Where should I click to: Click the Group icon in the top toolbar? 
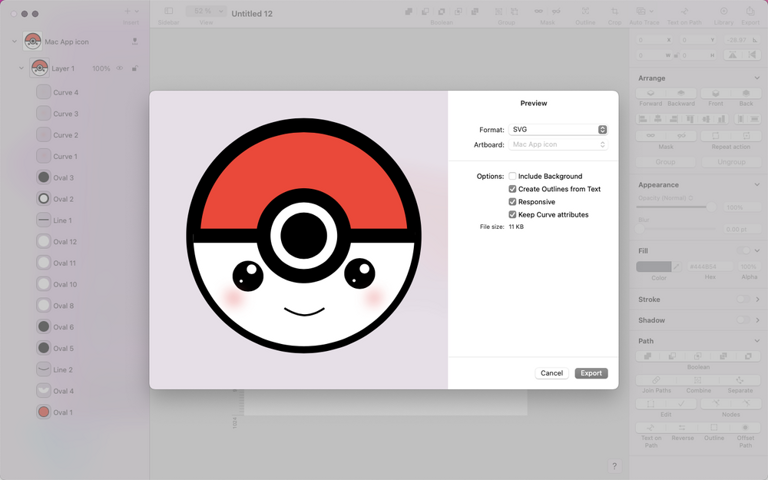[x=498, y=11]
